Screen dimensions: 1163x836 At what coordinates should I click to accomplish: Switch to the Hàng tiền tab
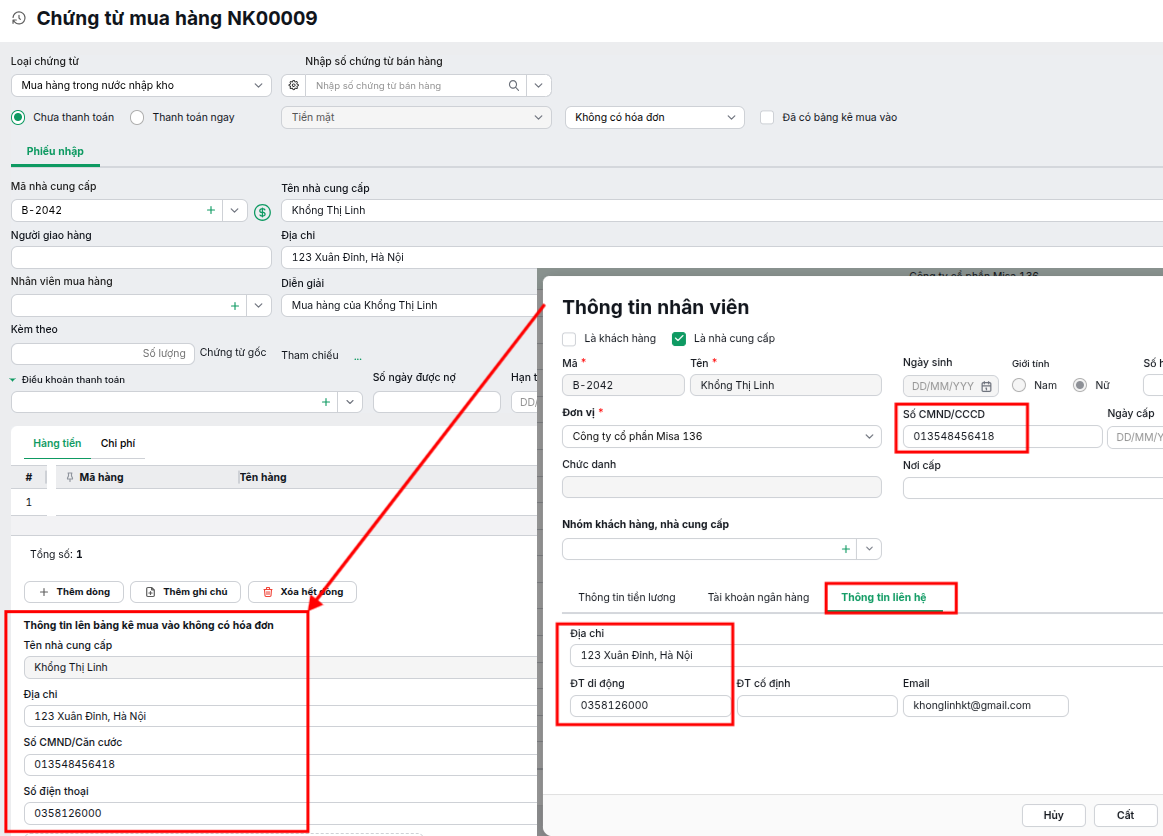coord(57,444)
